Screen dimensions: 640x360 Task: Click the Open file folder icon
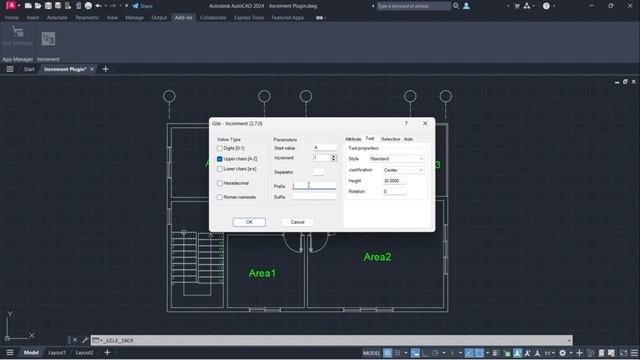(38, 6)
